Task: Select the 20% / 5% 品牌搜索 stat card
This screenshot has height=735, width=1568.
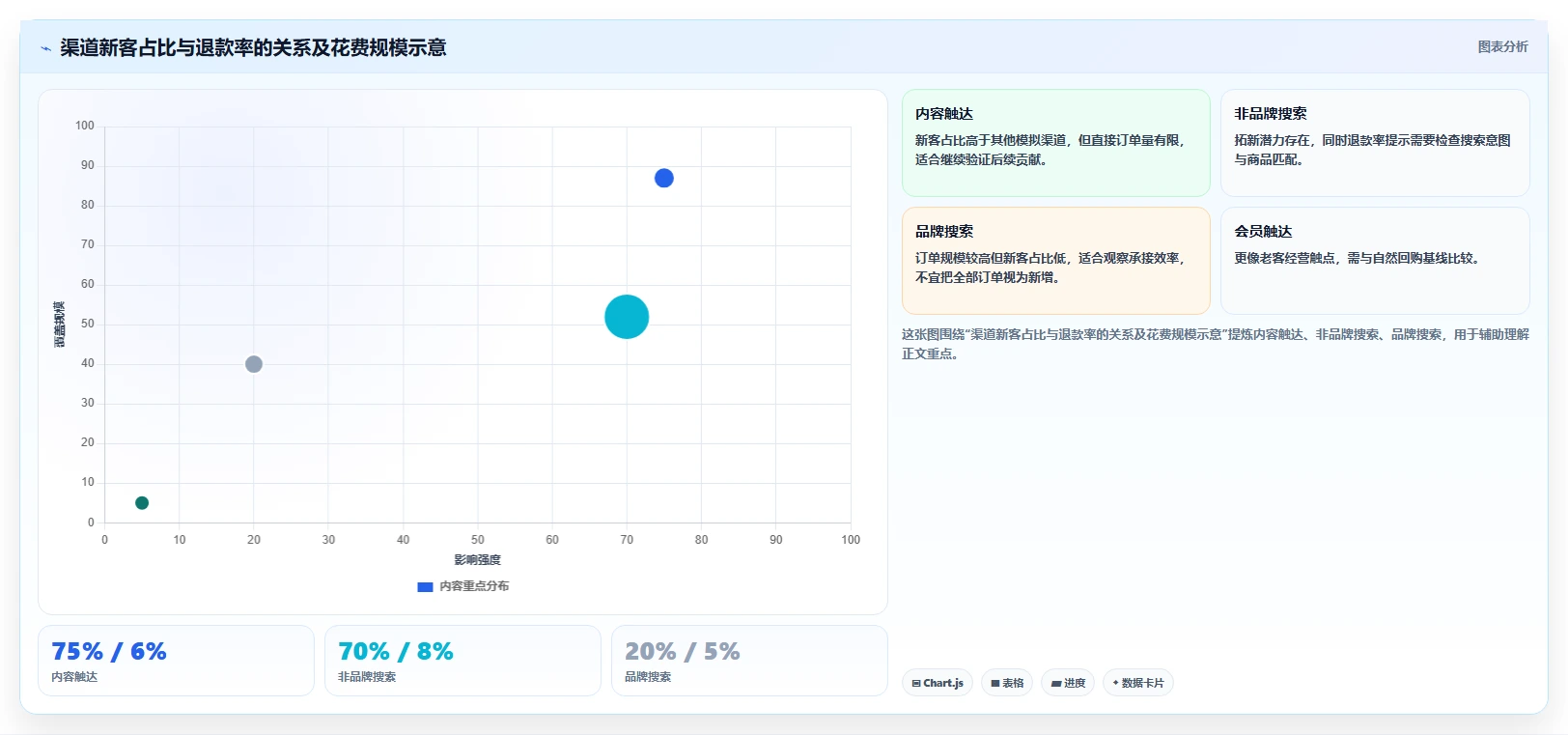Action: (x=749, y=661)
